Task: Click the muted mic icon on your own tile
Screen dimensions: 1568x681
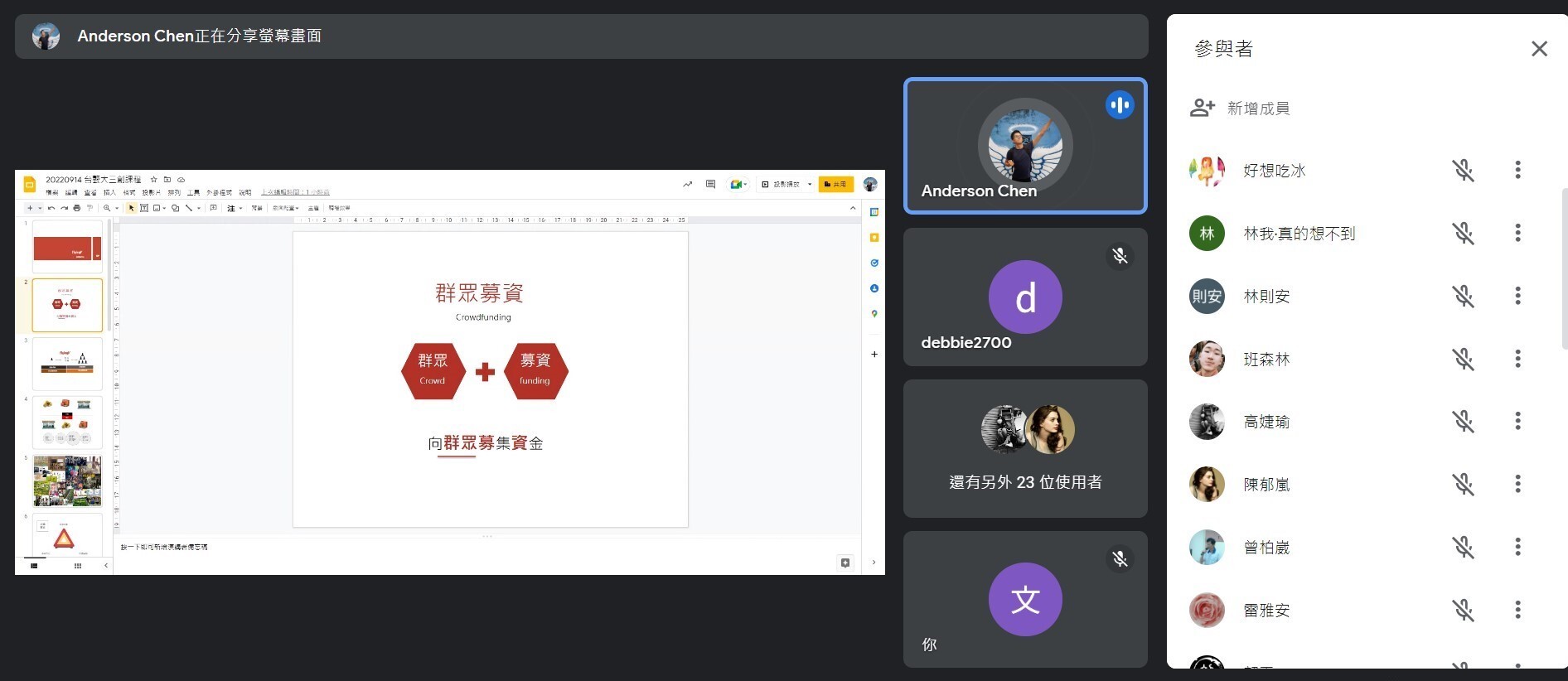Action: [x=1120, y=559]
